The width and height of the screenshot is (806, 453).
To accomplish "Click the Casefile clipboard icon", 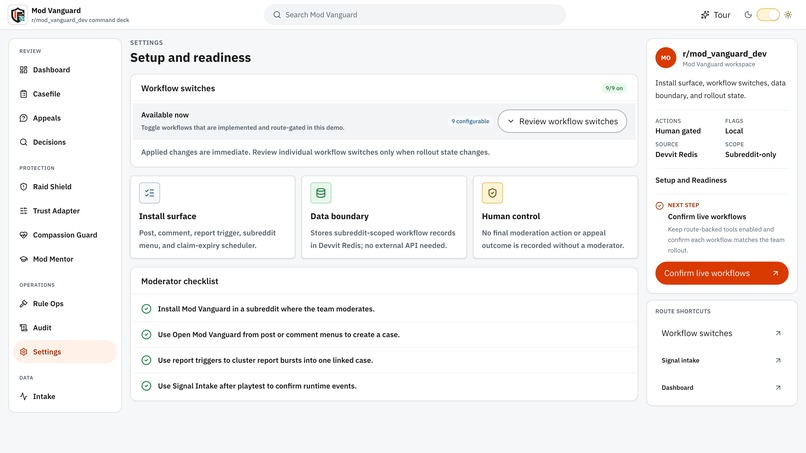I will click(24, 94).
